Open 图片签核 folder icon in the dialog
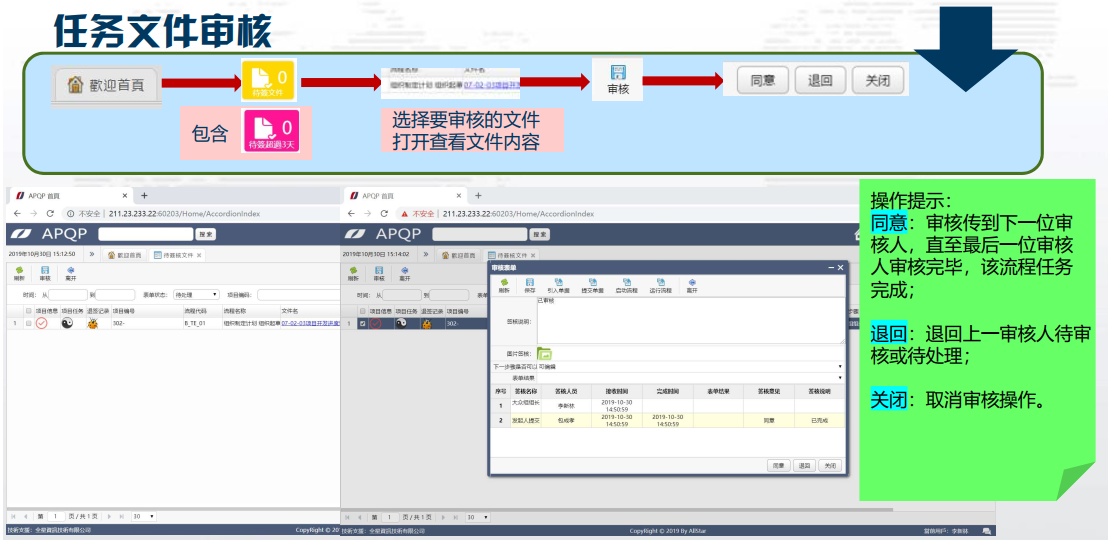1110x541 pixels. pos(544,353)
